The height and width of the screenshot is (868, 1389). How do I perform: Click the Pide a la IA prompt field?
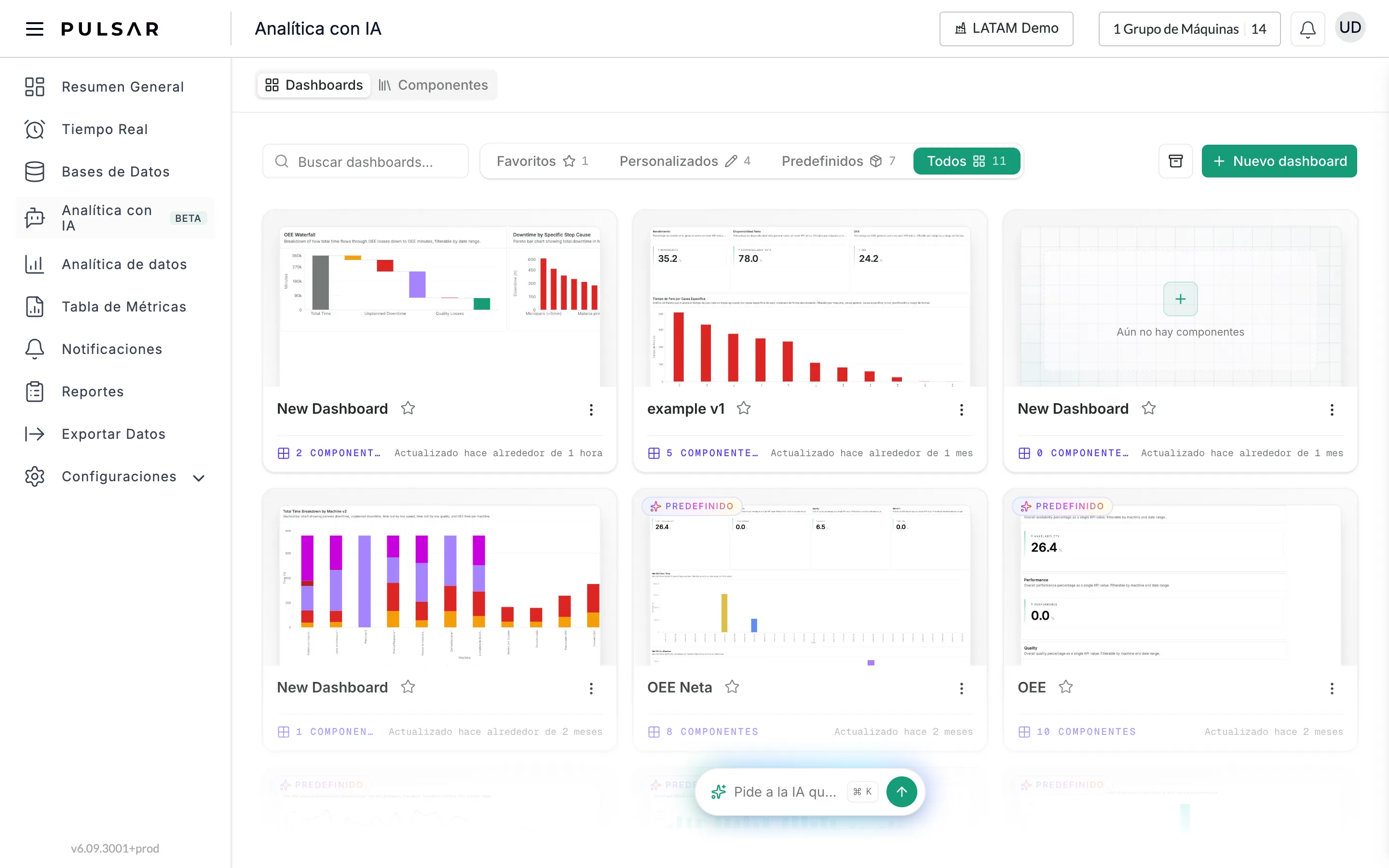point(785,792)
